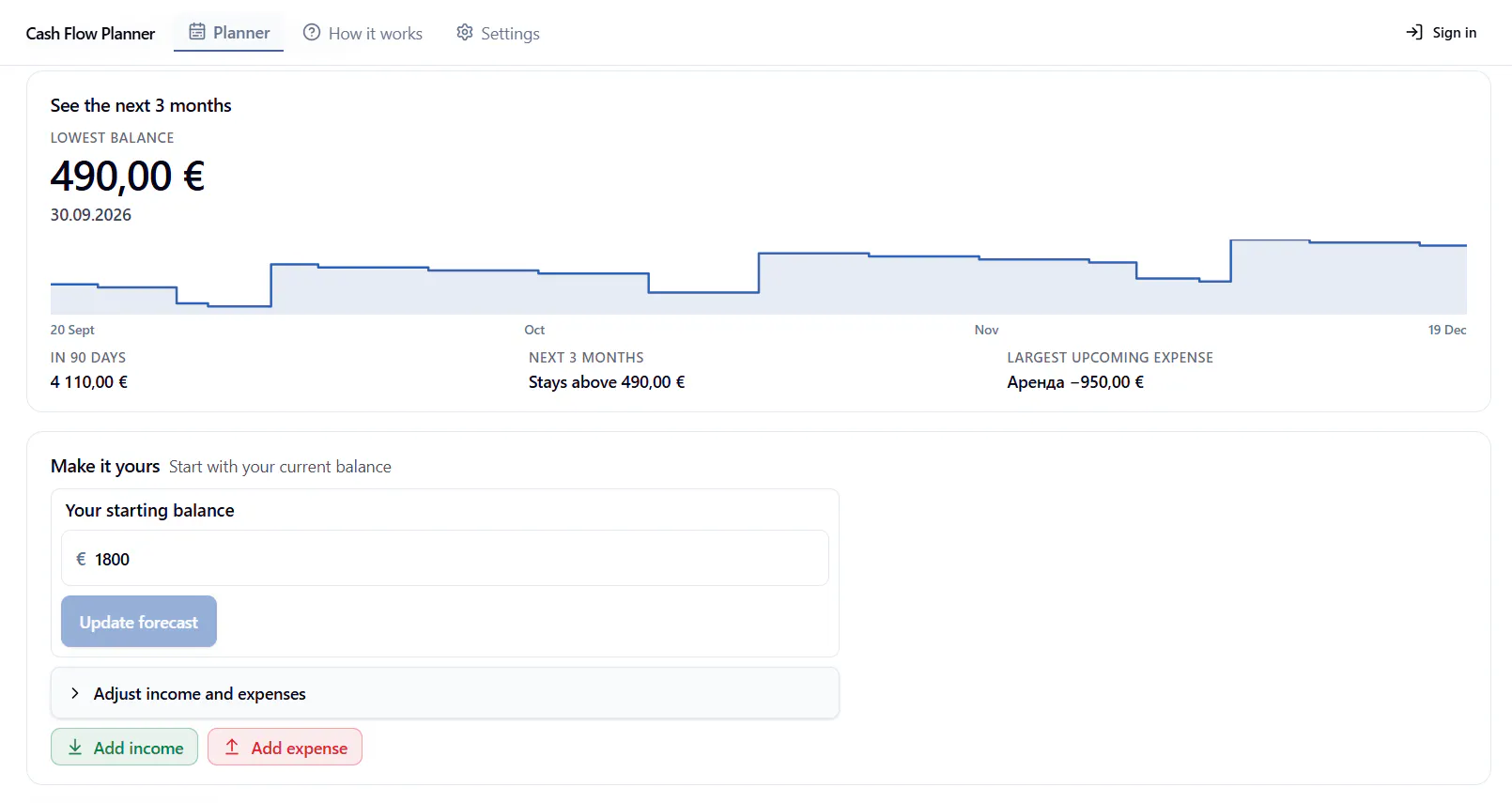Expand the chevron beside Adjust income and expenses
The image size is (1512, 803).
click(x=75, y=693)
